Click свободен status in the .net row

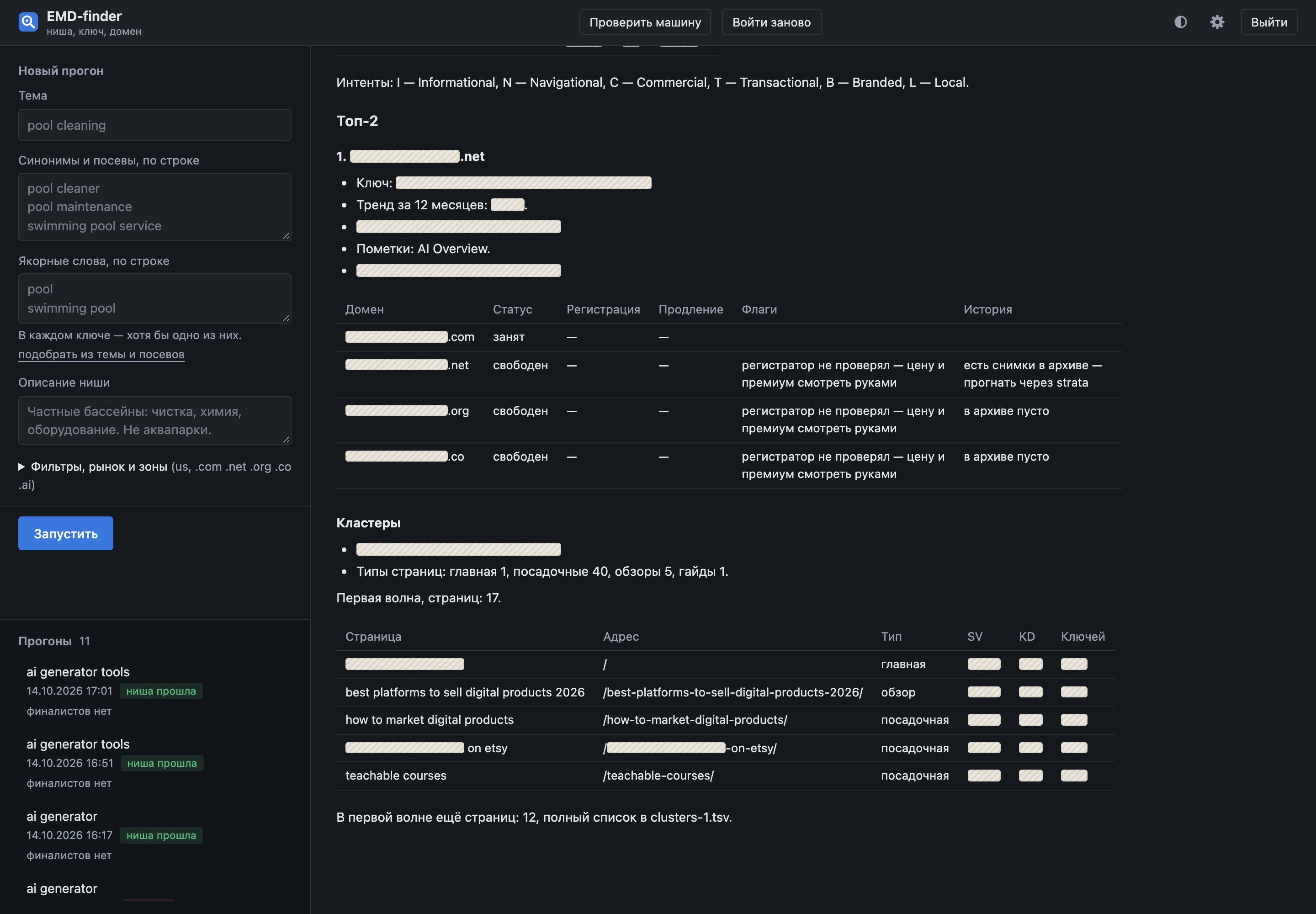520,365
